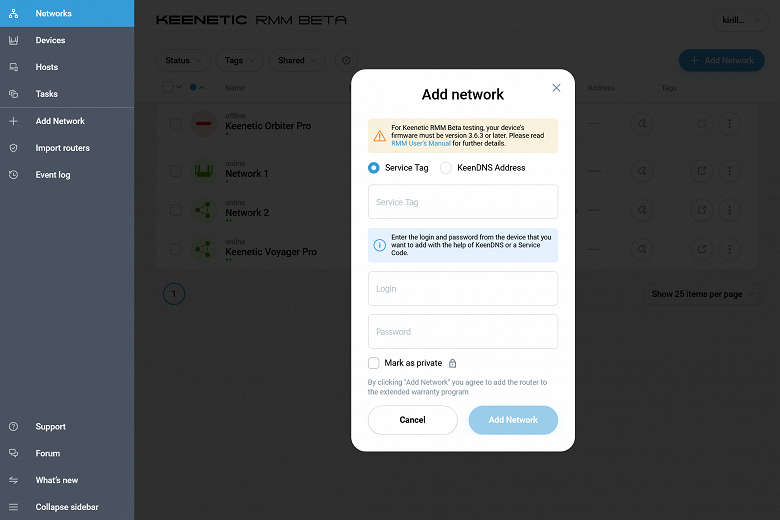Open Event log from the sidebar
780x520 pixels.
52,175
